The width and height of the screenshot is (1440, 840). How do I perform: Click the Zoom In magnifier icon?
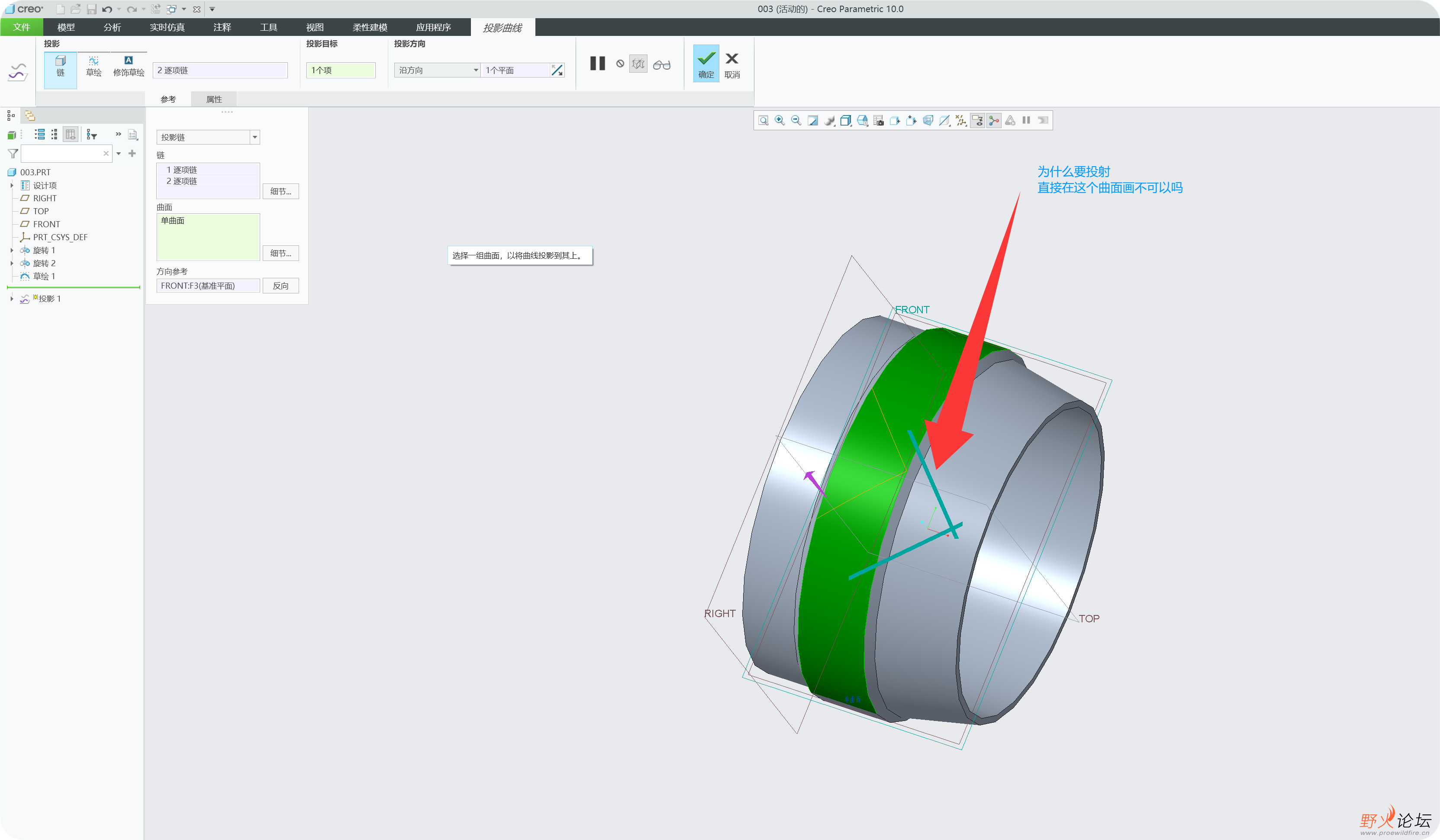point(780,121)
